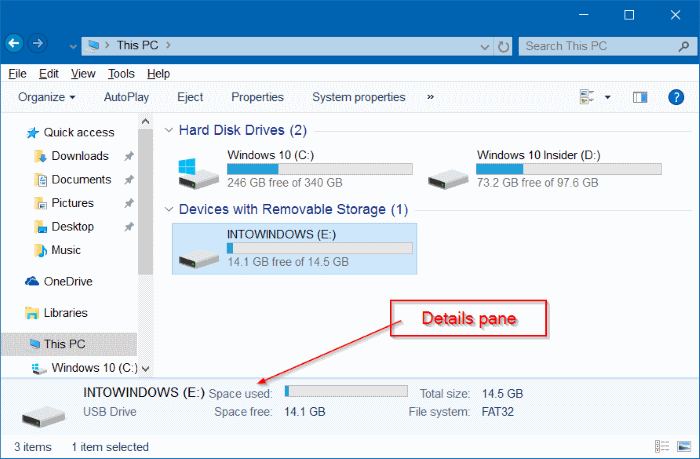Select Quick access in navigation pane
Screen dimensions: 700x459
[70, 133]
